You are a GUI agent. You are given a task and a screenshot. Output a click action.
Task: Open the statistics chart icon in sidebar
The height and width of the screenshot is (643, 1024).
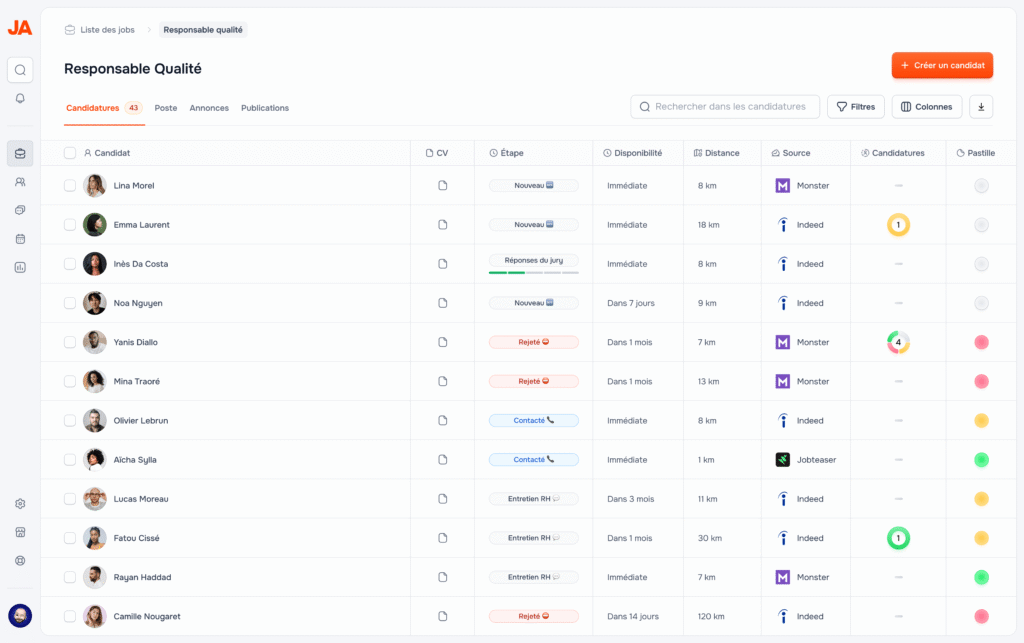click(x=20, y=267)
